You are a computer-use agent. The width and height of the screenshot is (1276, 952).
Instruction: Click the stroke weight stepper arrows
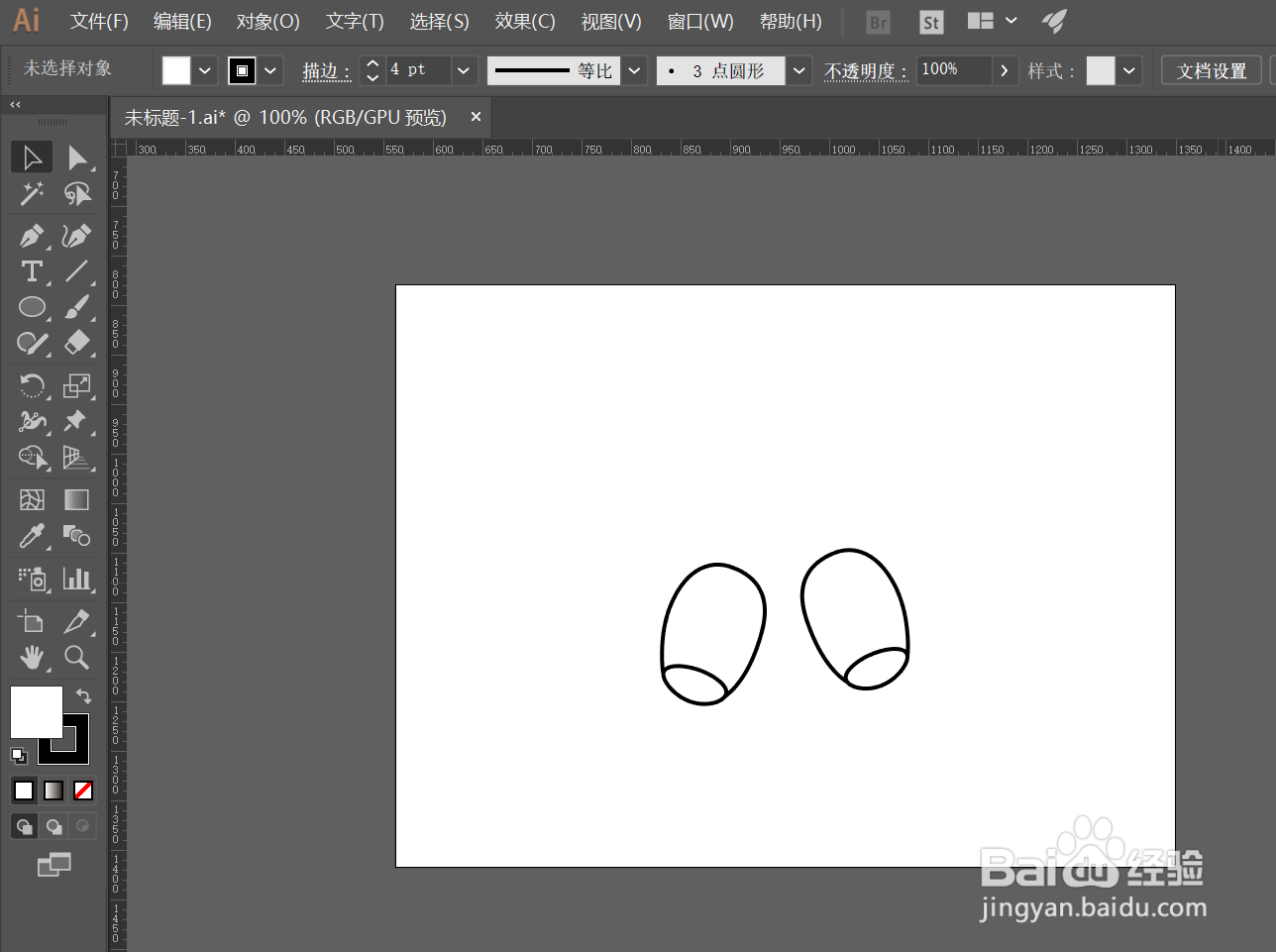click(372, 70)
